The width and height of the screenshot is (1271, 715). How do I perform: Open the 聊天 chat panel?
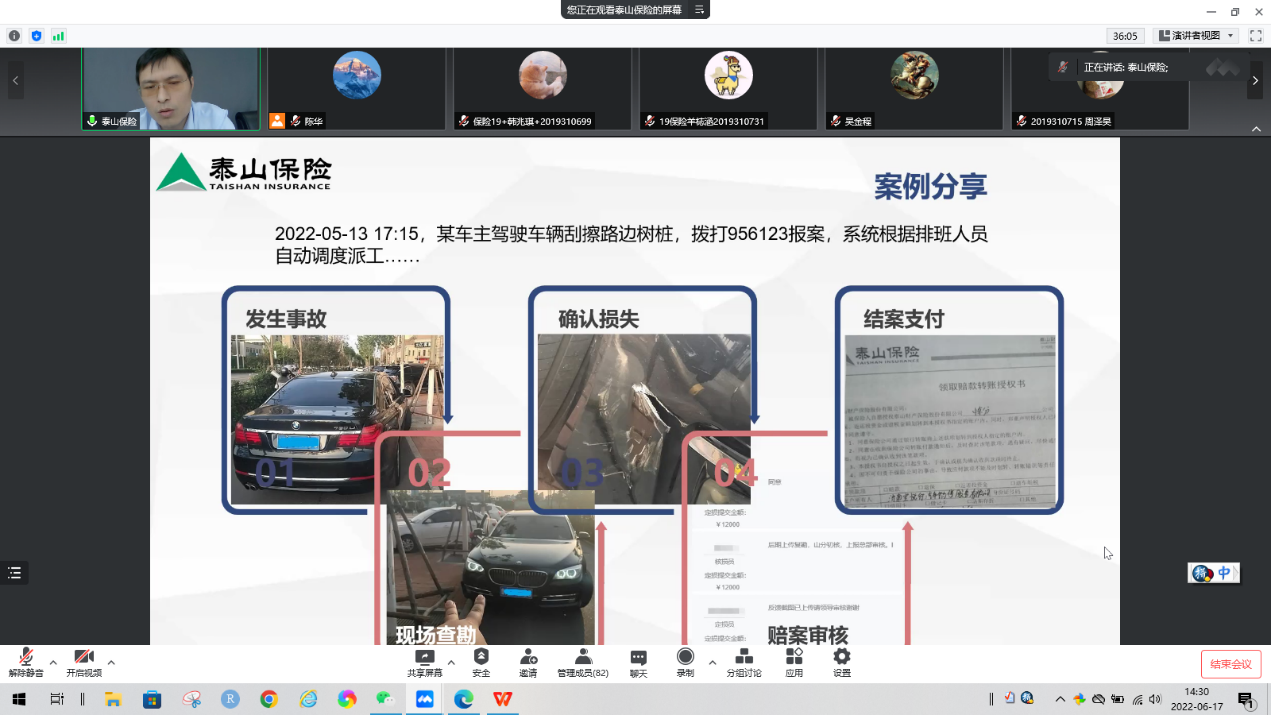coord(638,662)
